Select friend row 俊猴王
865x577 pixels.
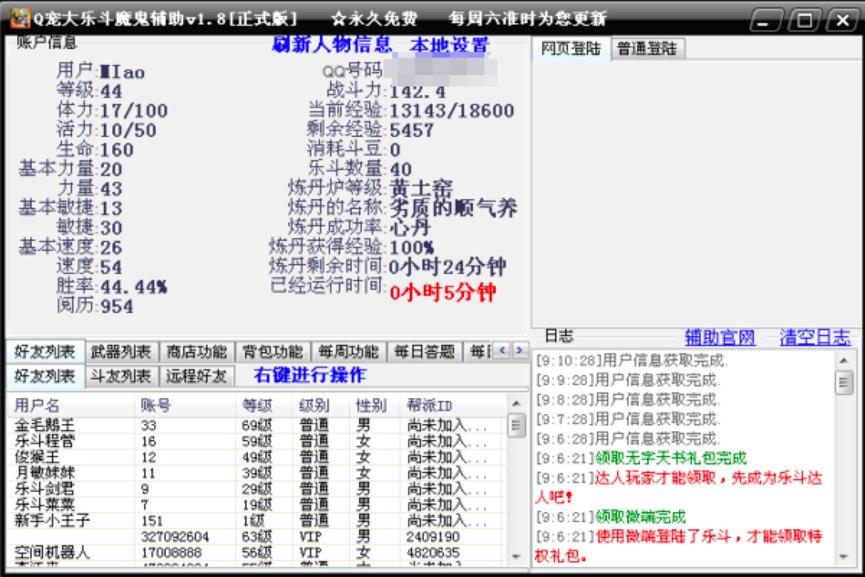pyautogui.click(x=257, y=457)
